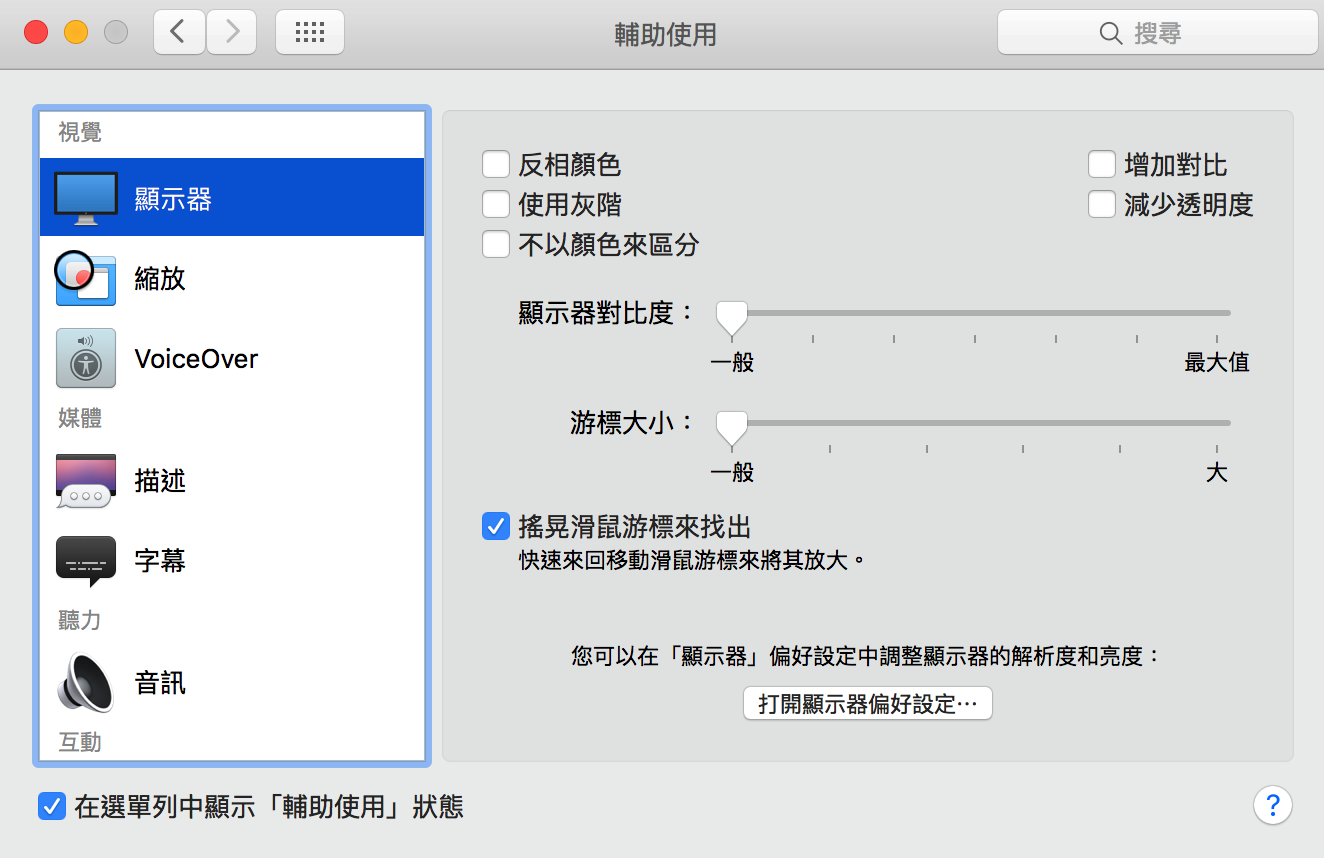Click the 打開顯示器偏好設定 button
The height and width of the screenshot is (858, 1324).
(867, 703)
